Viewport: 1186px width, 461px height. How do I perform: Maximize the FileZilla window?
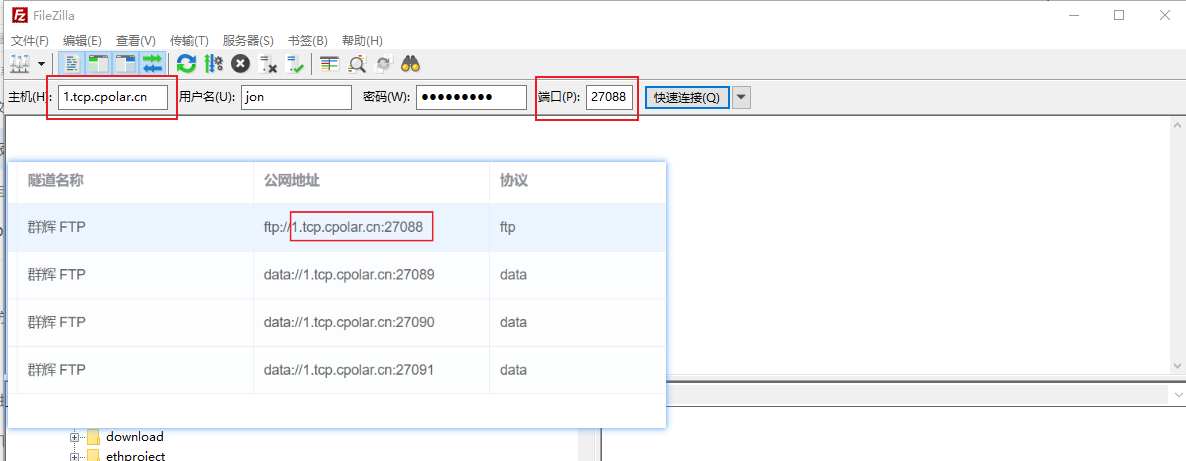(1119, 14)
